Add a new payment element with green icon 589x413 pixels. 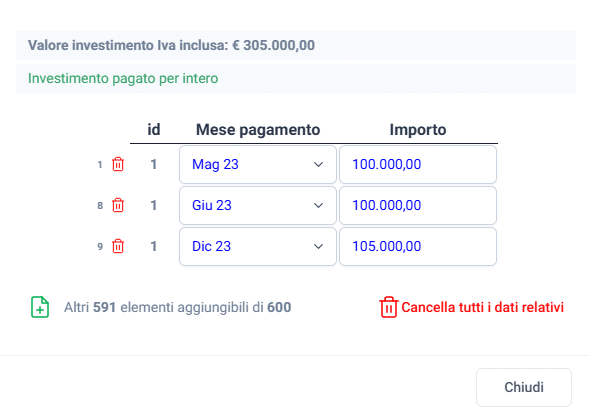(40, 307)
